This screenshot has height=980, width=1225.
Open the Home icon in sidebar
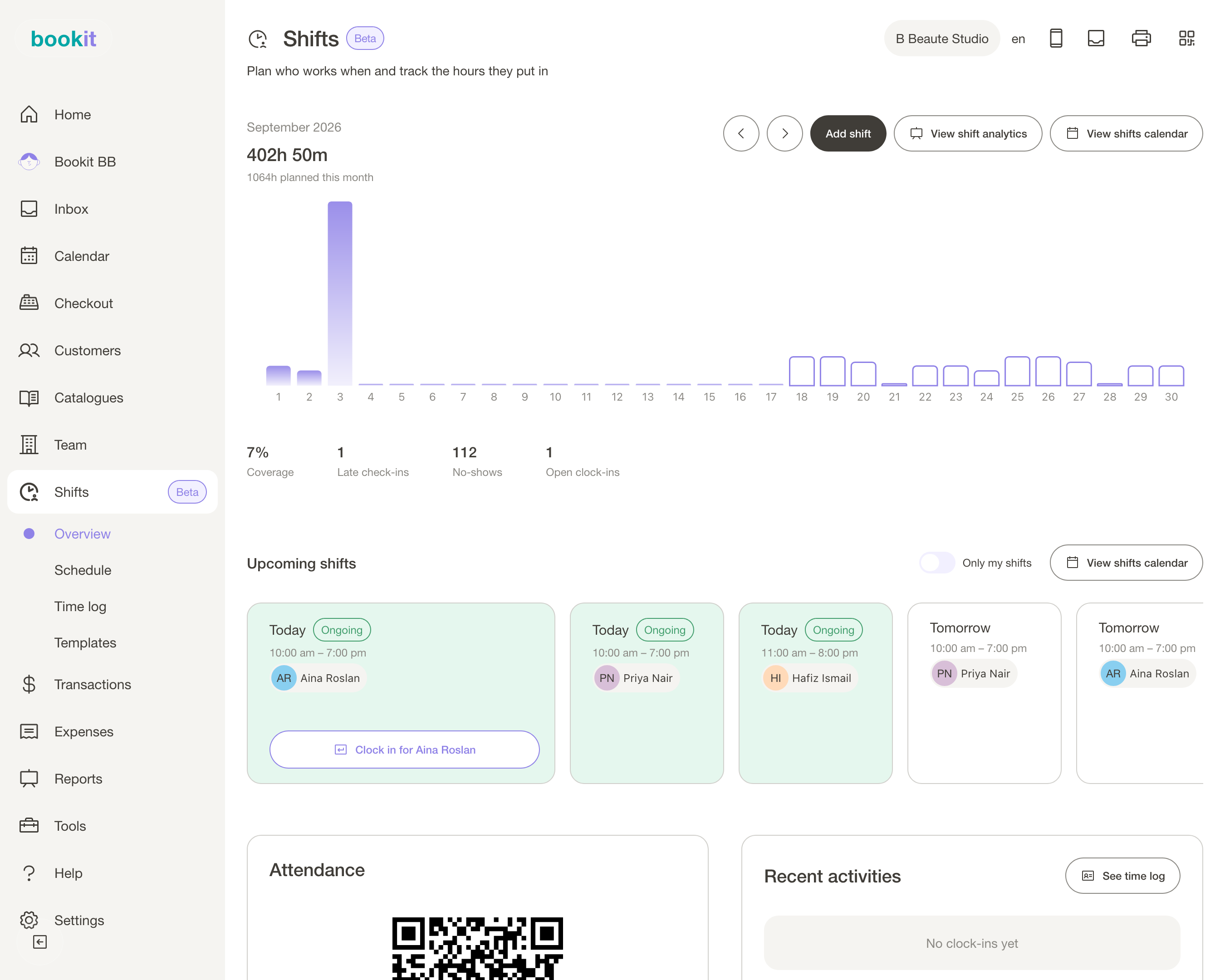[29, 114]
